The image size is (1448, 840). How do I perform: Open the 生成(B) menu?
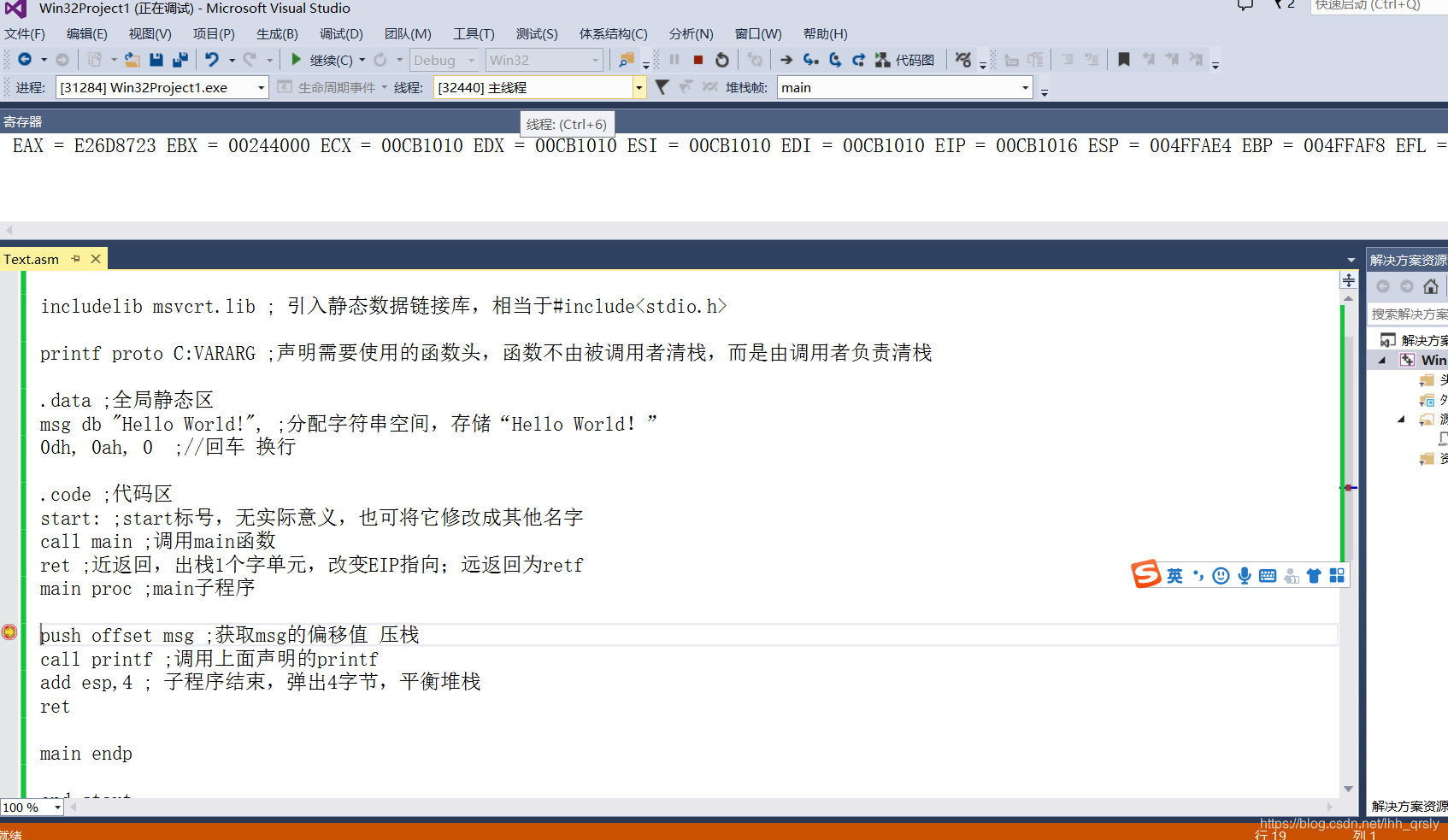point(277,34)
